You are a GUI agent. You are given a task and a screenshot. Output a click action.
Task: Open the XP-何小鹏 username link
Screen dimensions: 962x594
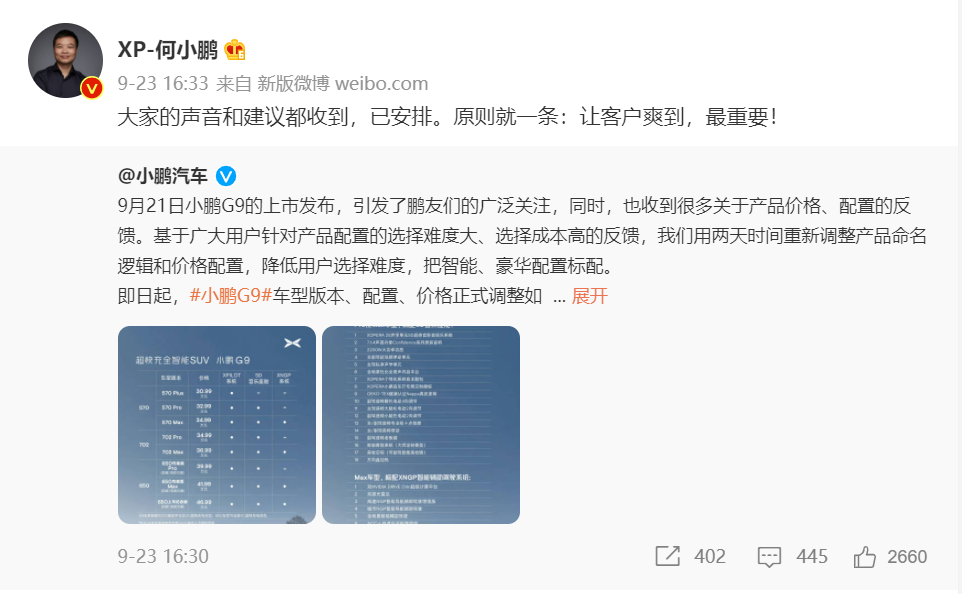point(167,49)
